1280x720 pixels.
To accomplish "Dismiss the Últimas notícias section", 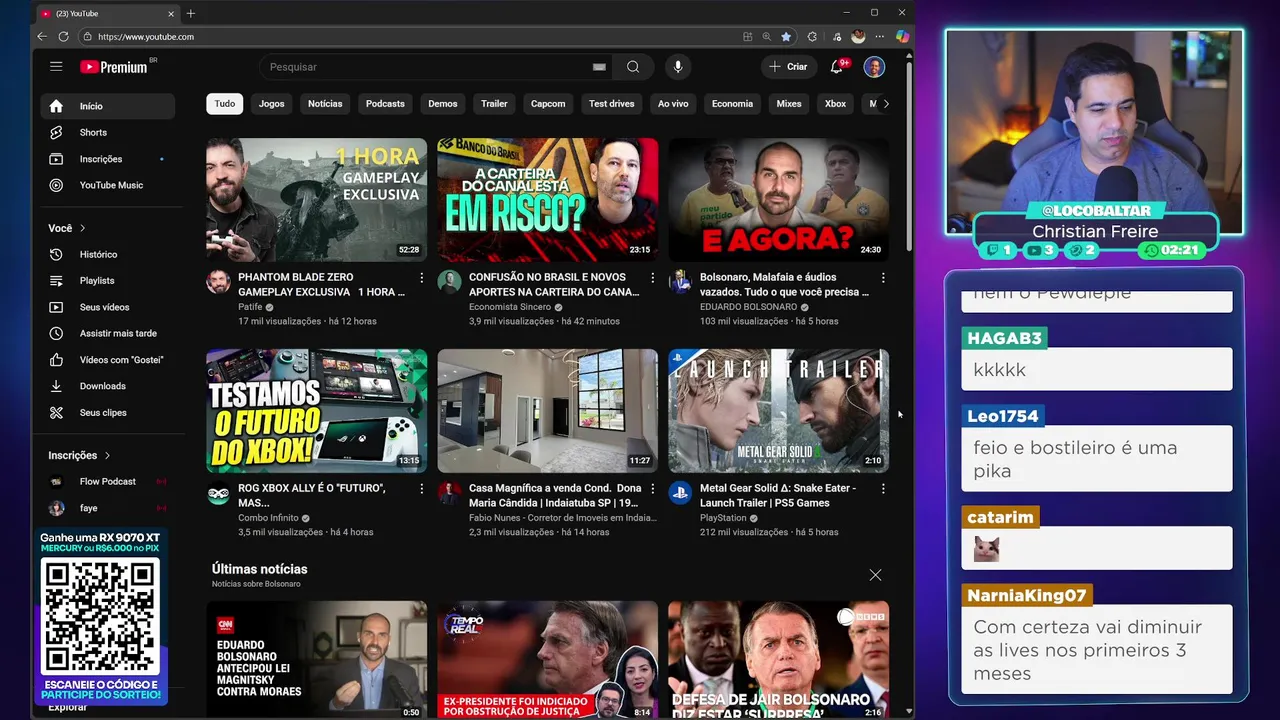I will tap(875, 575).
